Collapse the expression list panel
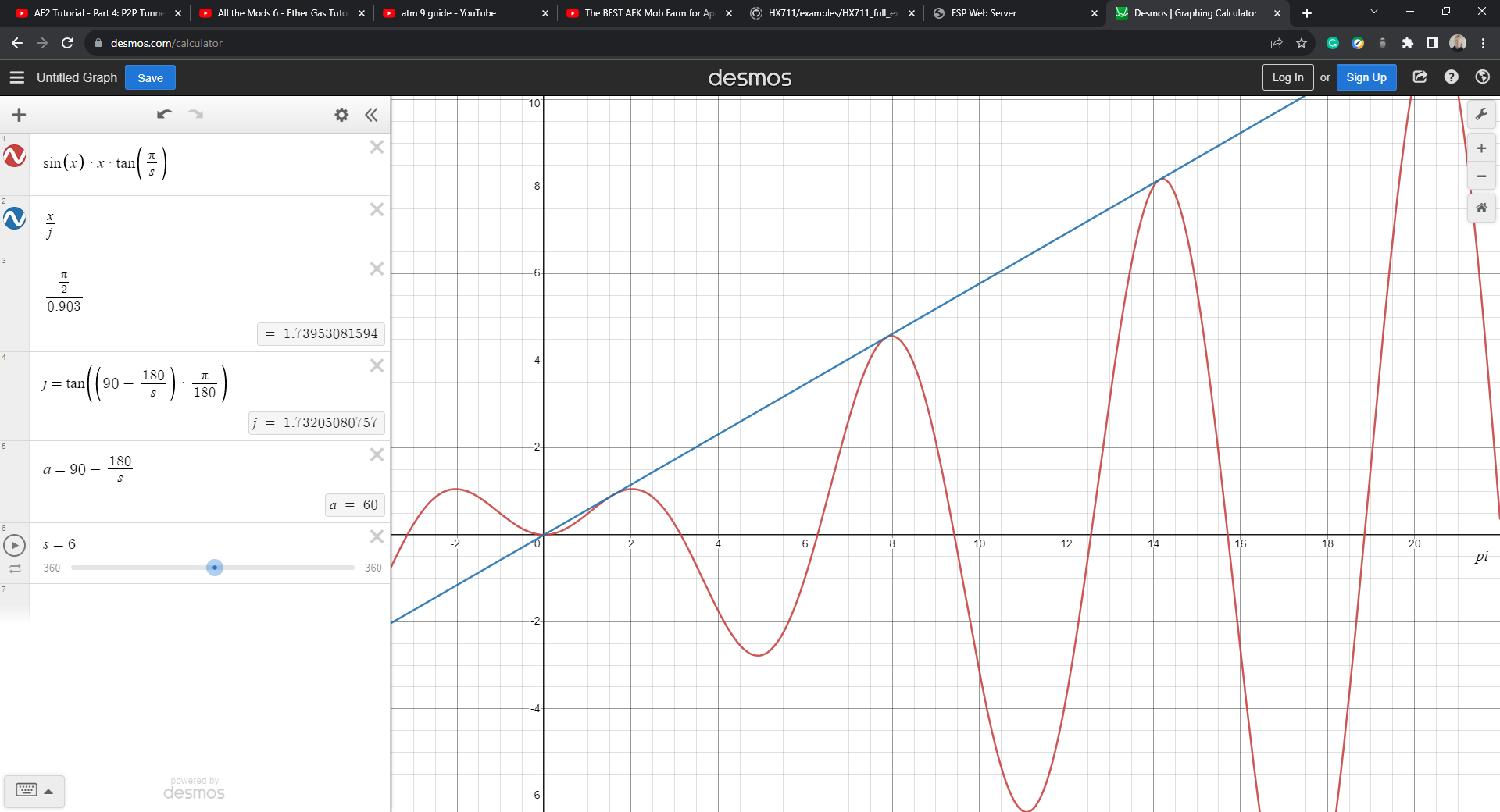This screenshot has width=1500, height=812. (x=371, y=115)
